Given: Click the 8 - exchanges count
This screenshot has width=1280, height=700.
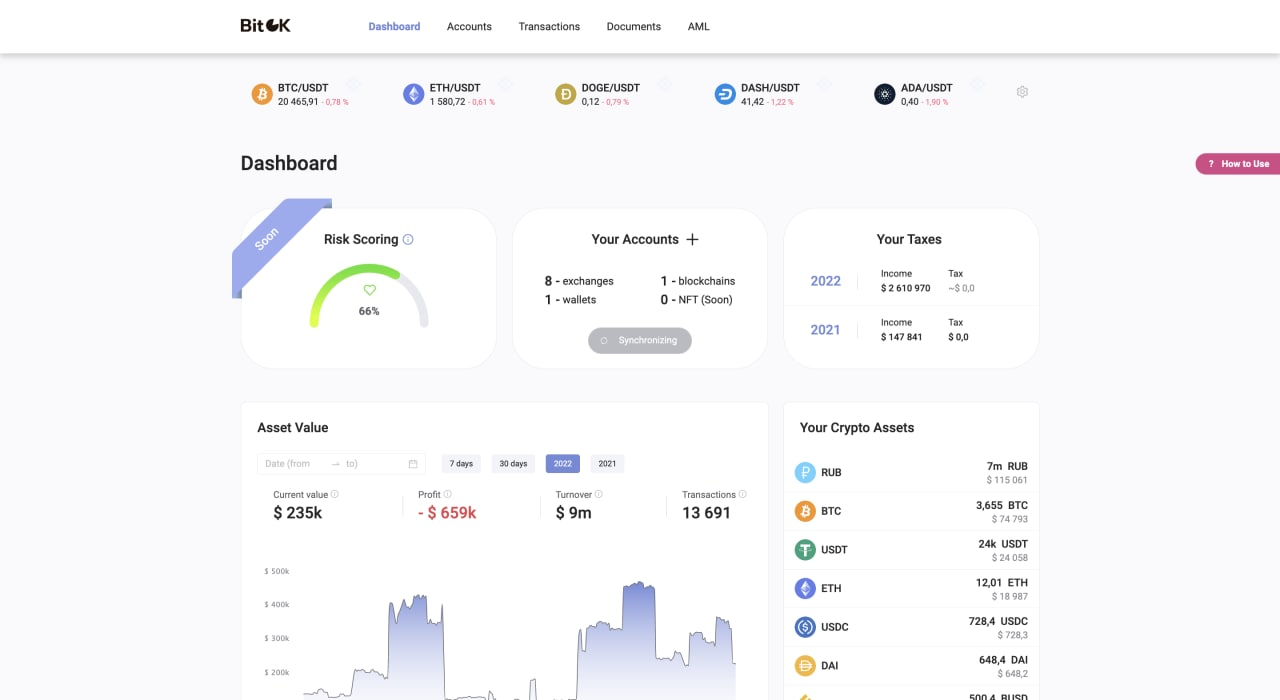Looking at the screenshot, I should [x=579, y=281].
